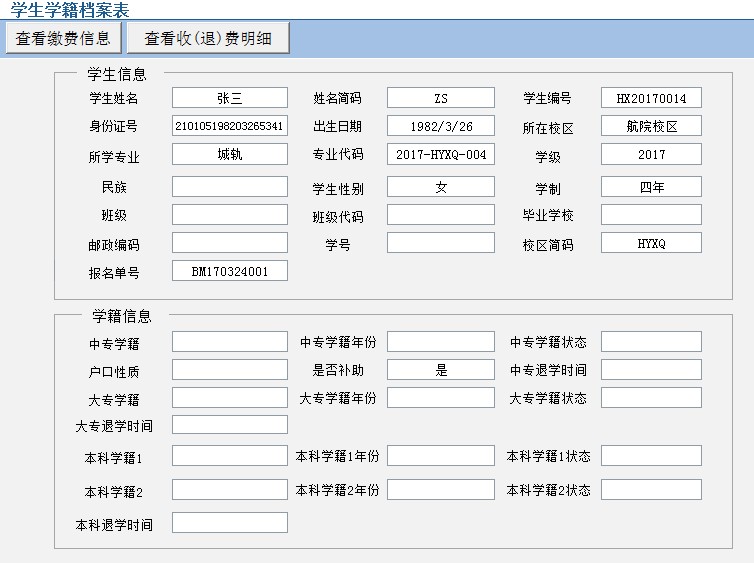Click the empty 大专学籍 field

pos(230,398)
